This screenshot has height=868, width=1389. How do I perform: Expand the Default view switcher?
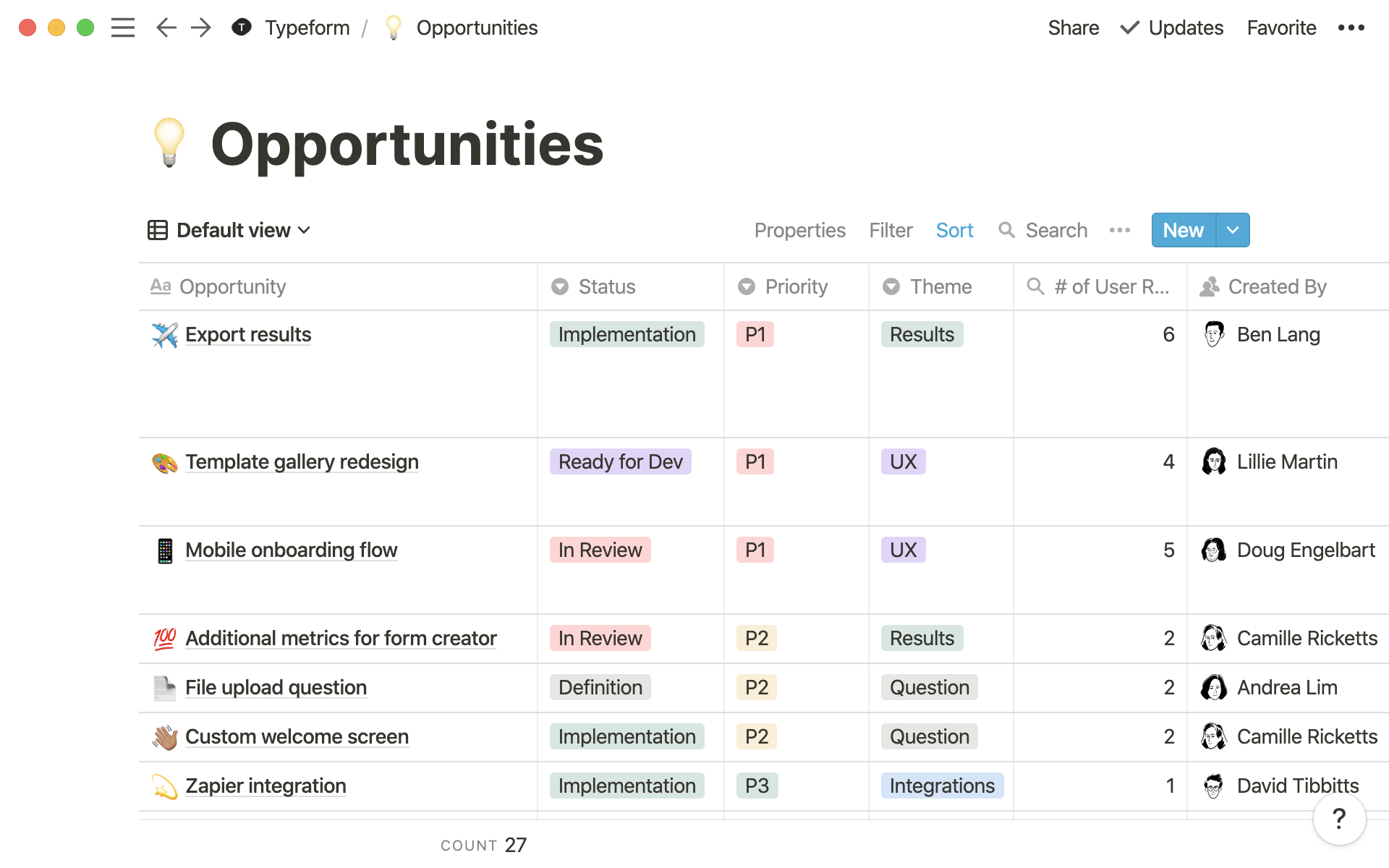click(229, 230)
